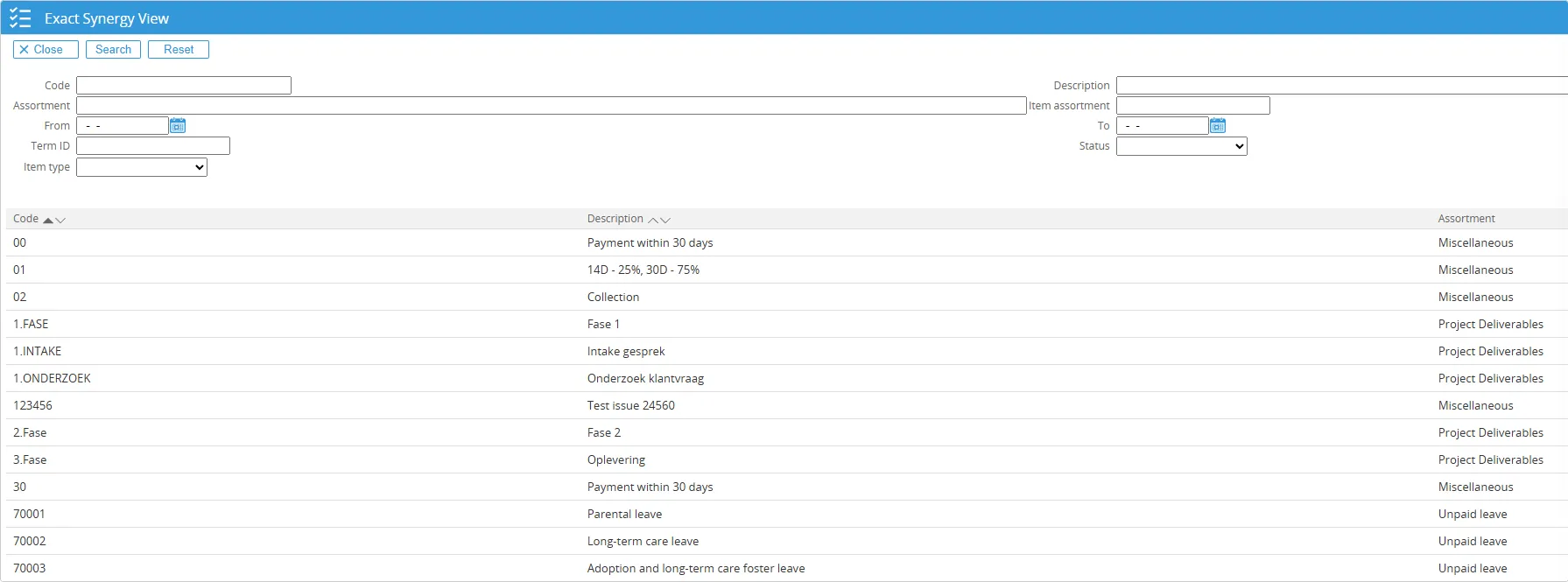The image size is (1568, 582).
Task: Click Unpaid leave in 70003 row
Action: point(1473,569)
